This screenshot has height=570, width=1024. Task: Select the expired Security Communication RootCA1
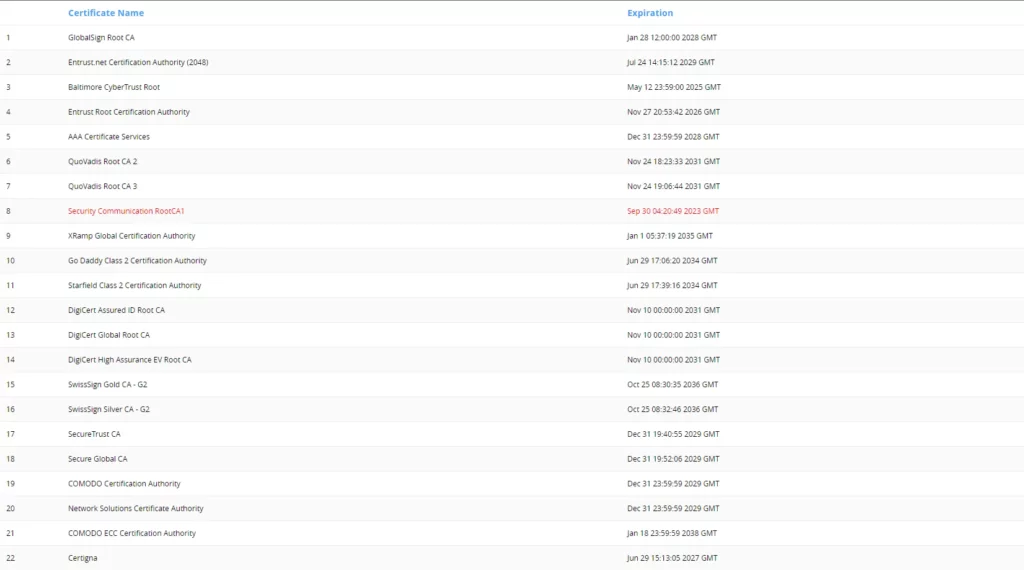(126, 212)
